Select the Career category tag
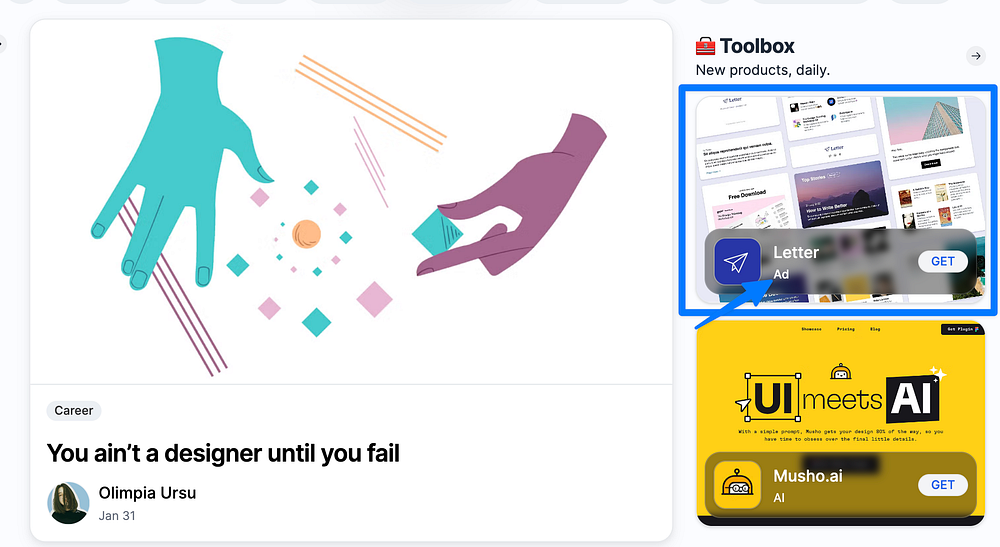Viewport: 1000px width, 547px height. tap(74, 411)
